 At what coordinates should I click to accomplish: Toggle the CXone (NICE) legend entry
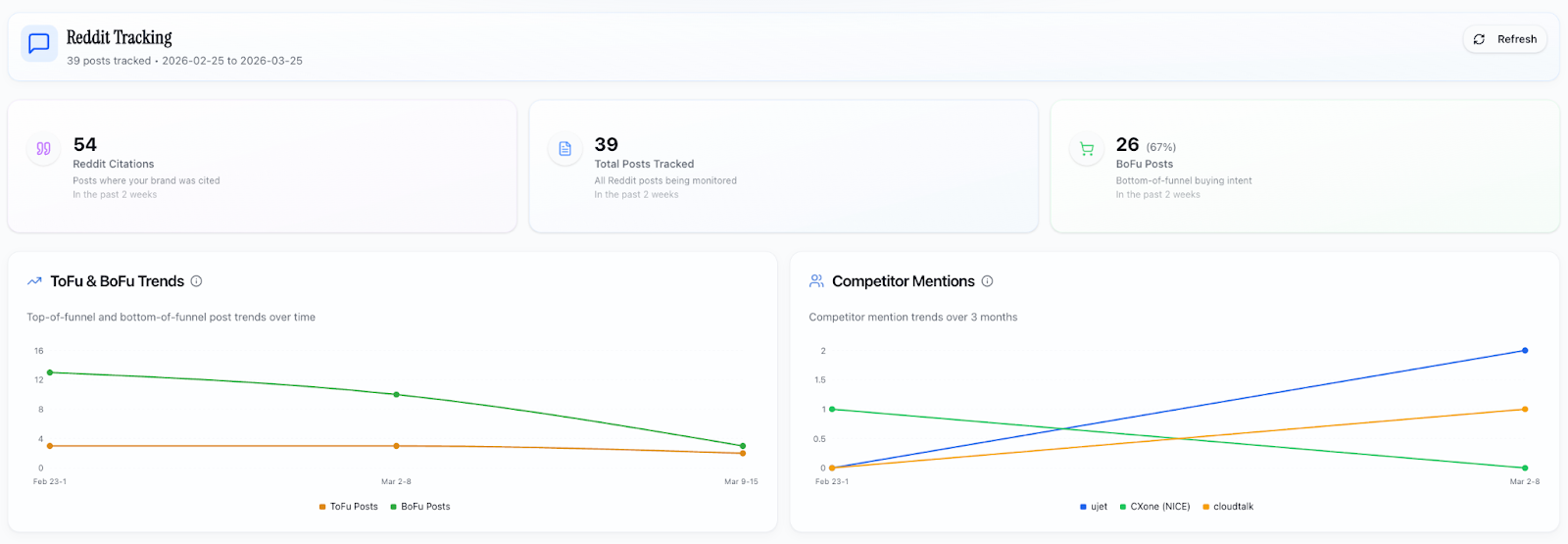[x=1155, y=507]
